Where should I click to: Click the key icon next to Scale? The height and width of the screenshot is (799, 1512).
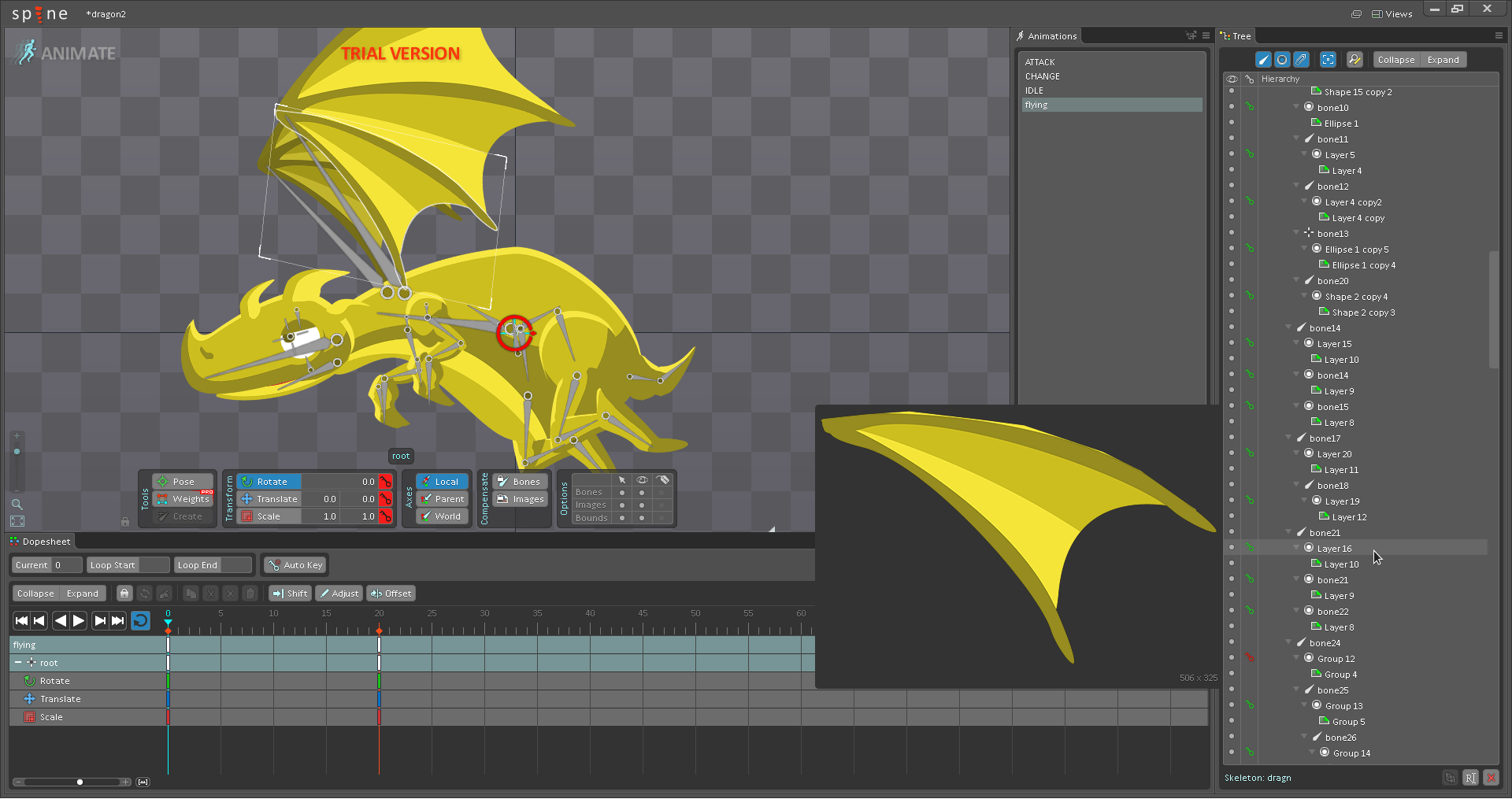385,516
